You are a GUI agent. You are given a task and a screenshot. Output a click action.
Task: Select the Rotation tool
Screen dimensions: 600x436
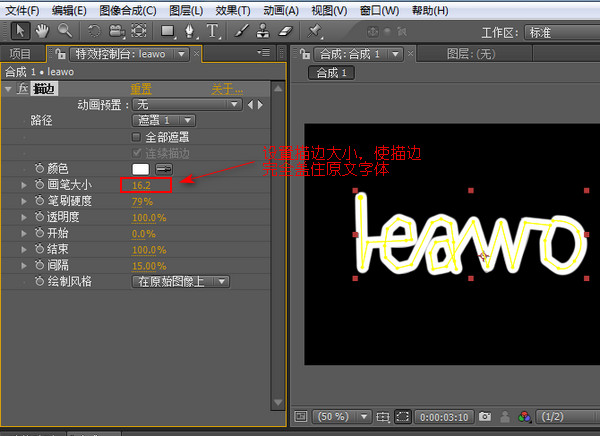click(x=94, y=31)
